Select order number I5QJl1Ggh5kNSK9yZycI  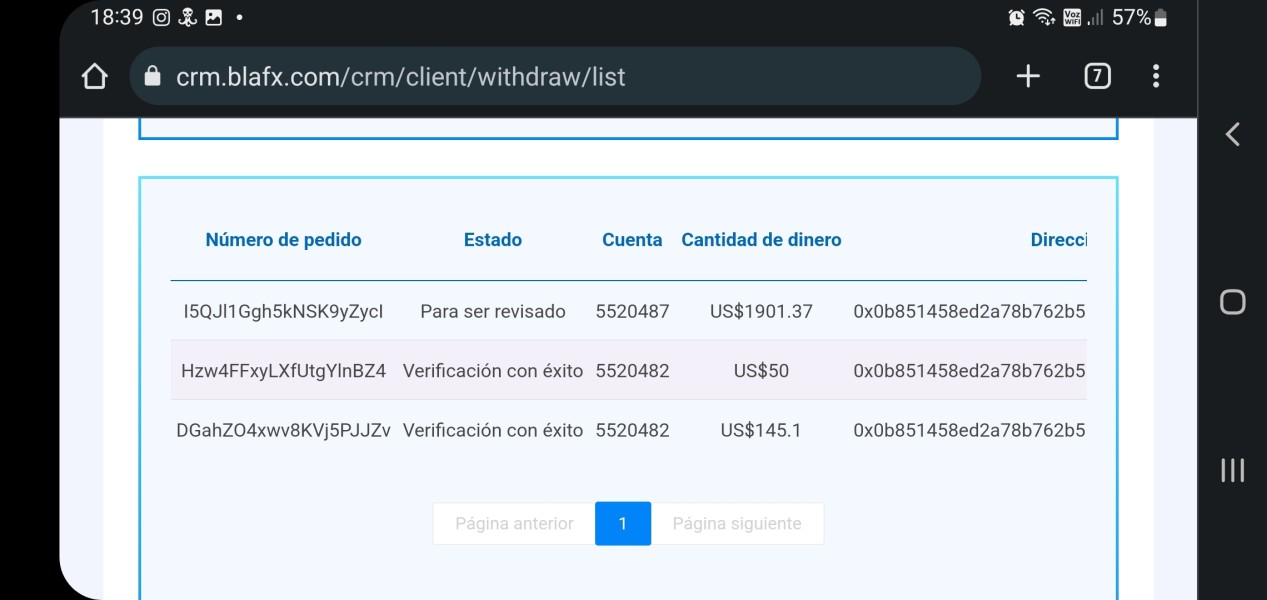click(283, 311)
